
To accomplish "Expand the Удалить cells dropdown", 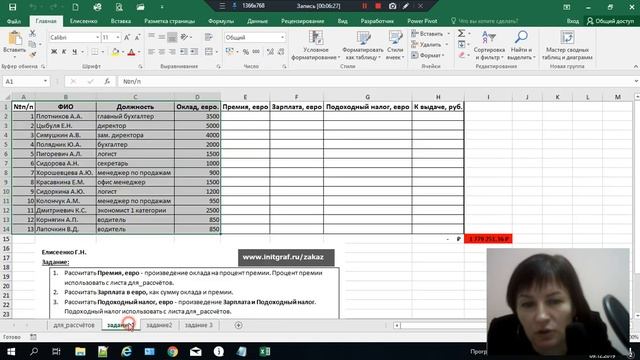I will click(x=446, y=44).
